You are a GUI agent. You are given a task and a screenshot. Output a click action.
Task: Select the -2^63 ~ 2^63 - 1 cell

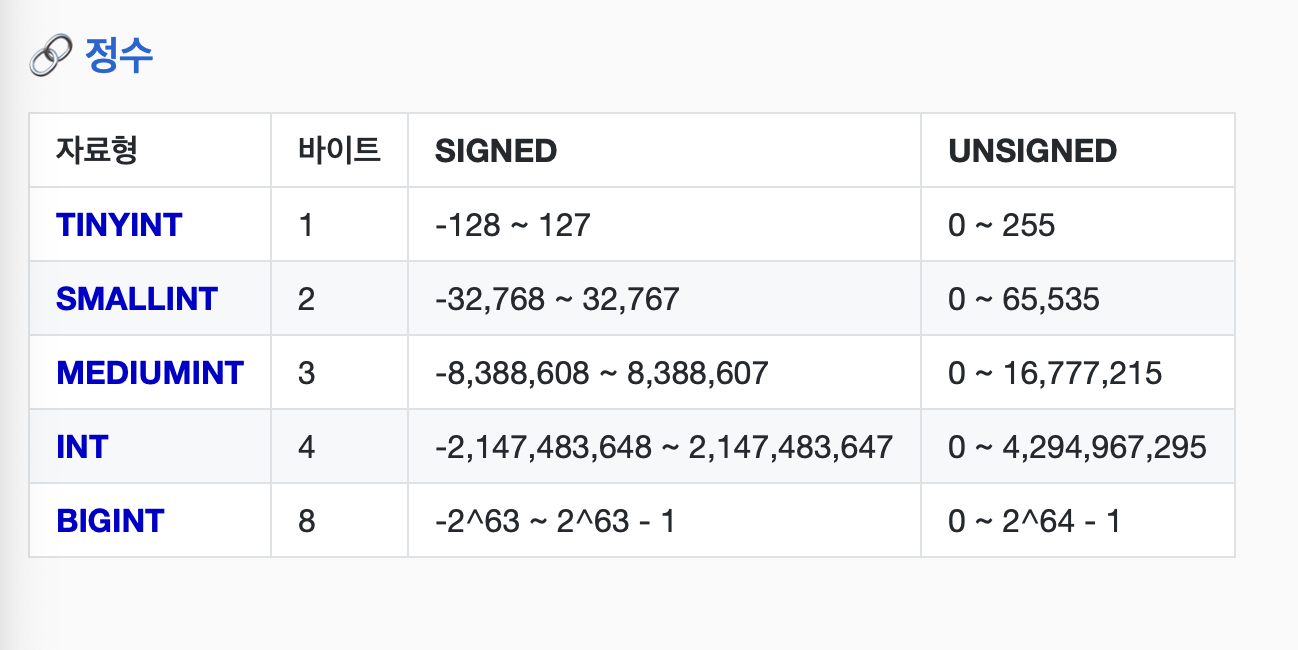(x=555, y=521)
